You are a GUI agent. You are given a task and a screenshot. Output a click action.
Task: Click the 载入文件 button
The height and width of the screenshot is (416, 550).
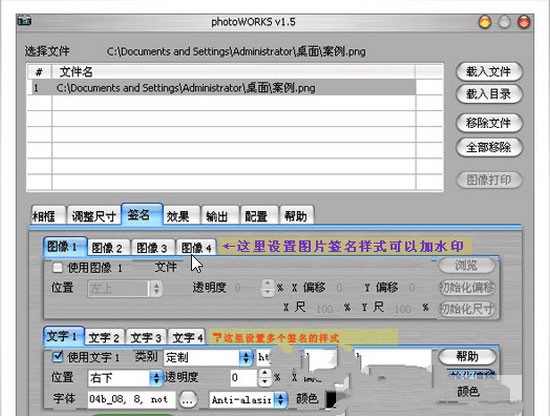coord(489,72)
